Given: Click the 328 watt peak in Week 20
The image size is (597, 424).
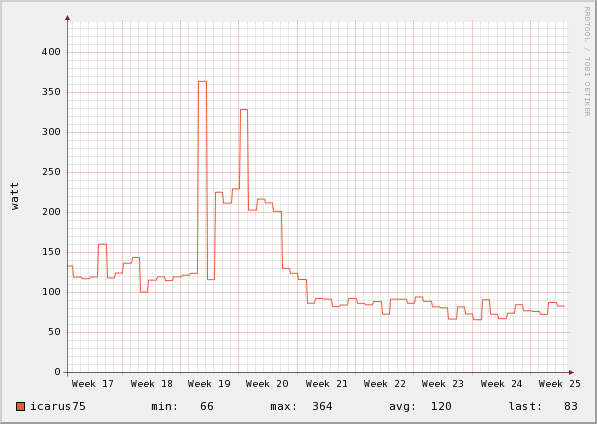Looking at the screenshot, I should (x=244, y=110).
